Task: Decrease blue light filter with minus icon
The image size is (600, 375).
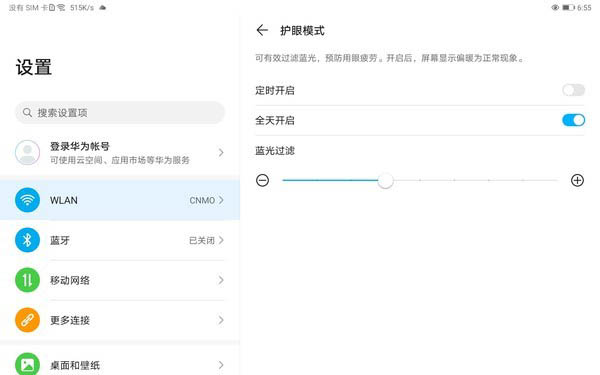Action: coord(262,180)
